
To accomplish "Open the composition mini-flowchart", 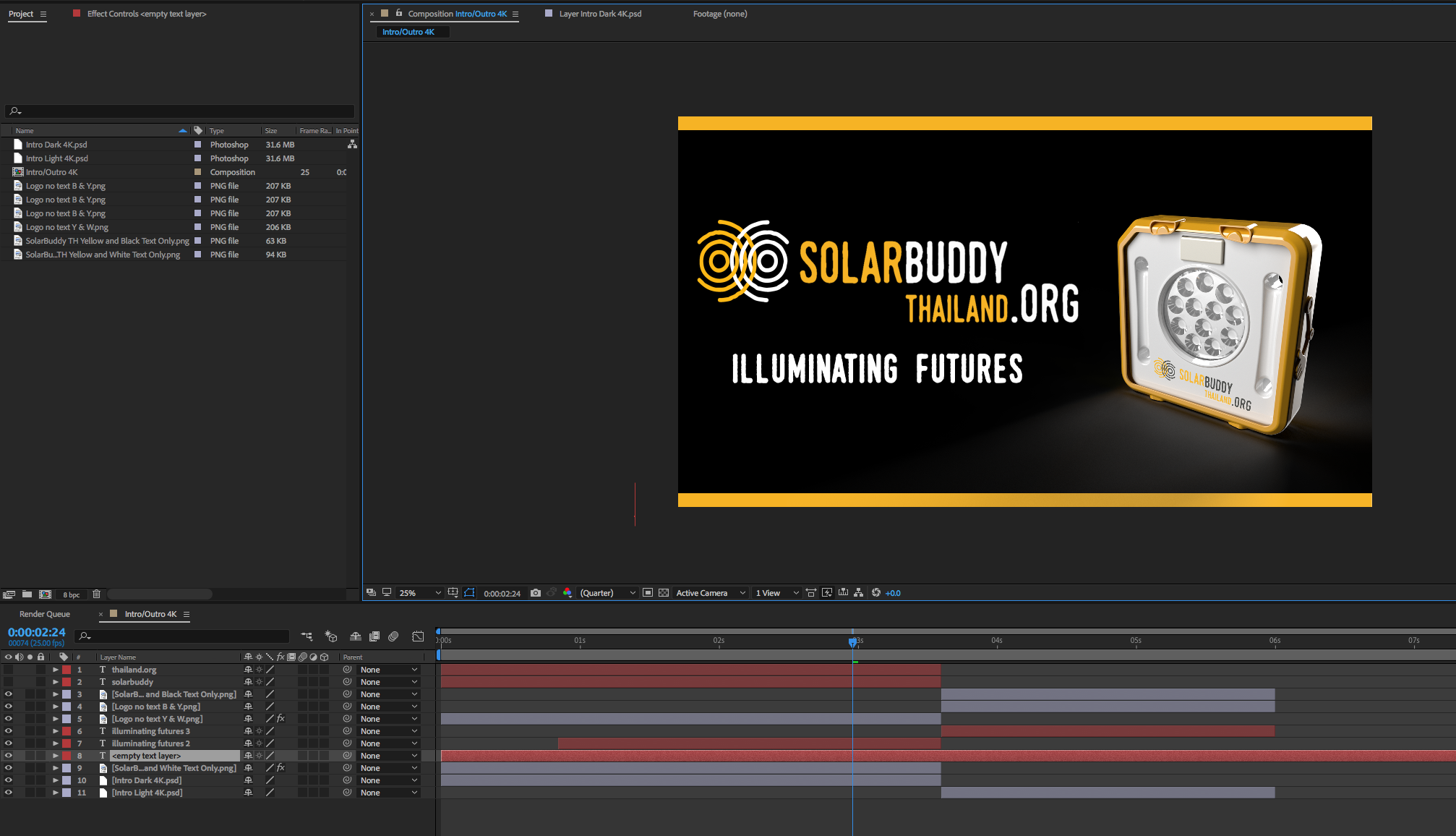I will point(307,636).
